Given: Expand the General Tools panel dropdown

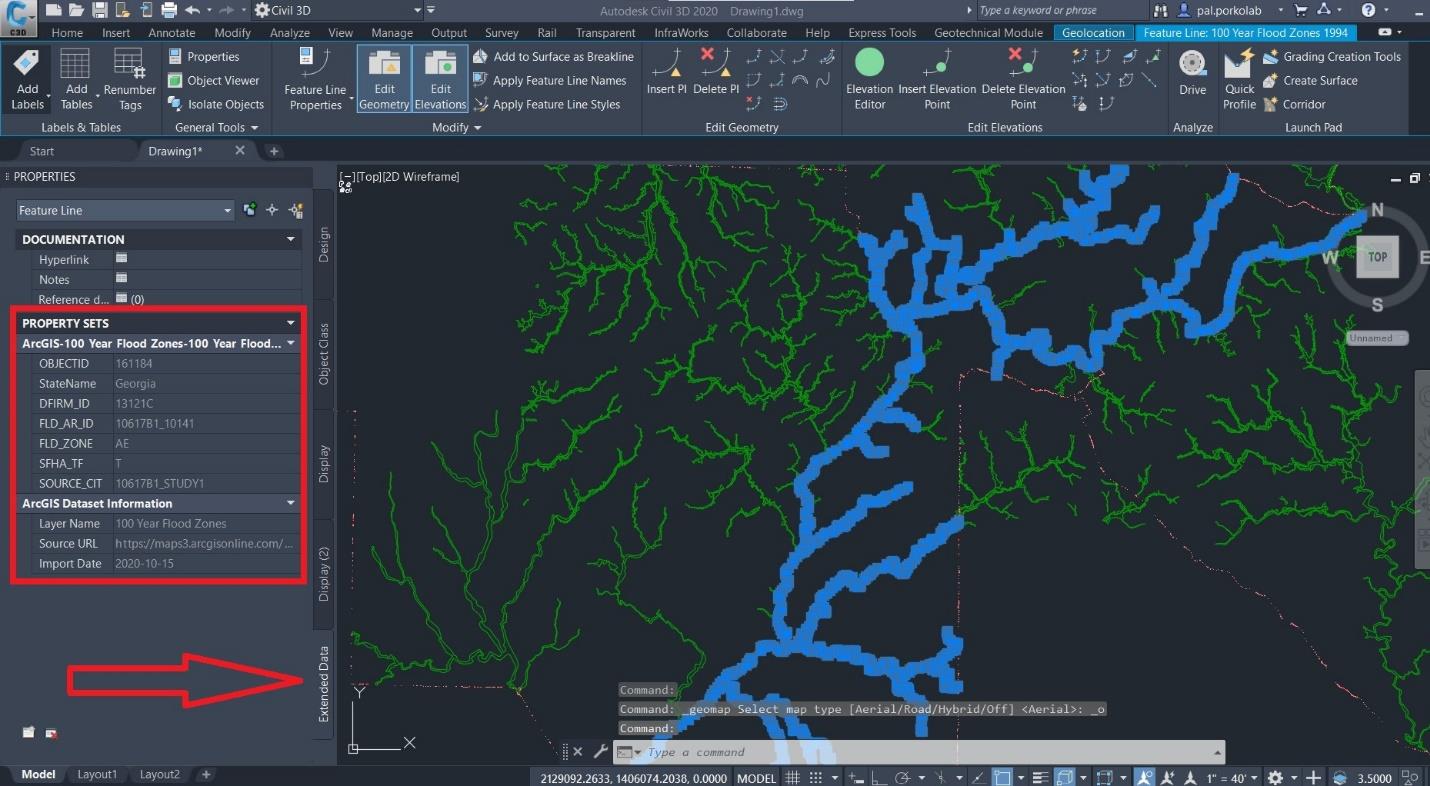Looking at the screenshot, I should point(216,127).
